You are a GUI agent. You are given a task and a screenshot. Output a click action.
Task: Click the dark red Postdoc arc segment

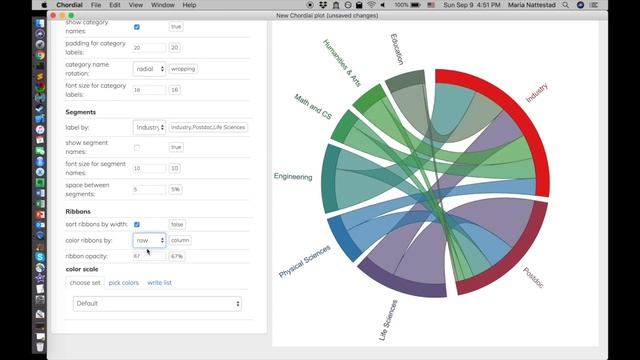pos(518,261)
